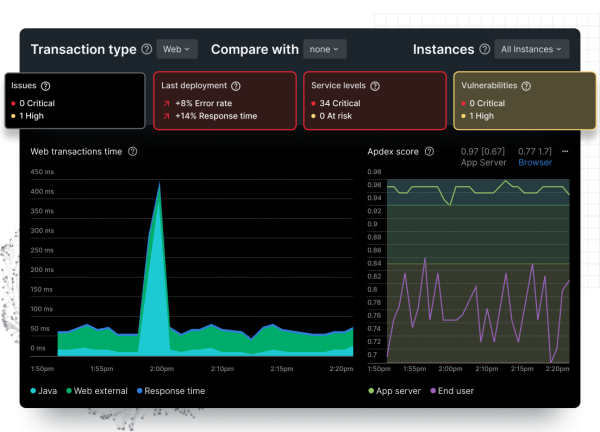Open the Issues summary card
The height and width of the screenshot is (432, 600).
coord(75,100)
